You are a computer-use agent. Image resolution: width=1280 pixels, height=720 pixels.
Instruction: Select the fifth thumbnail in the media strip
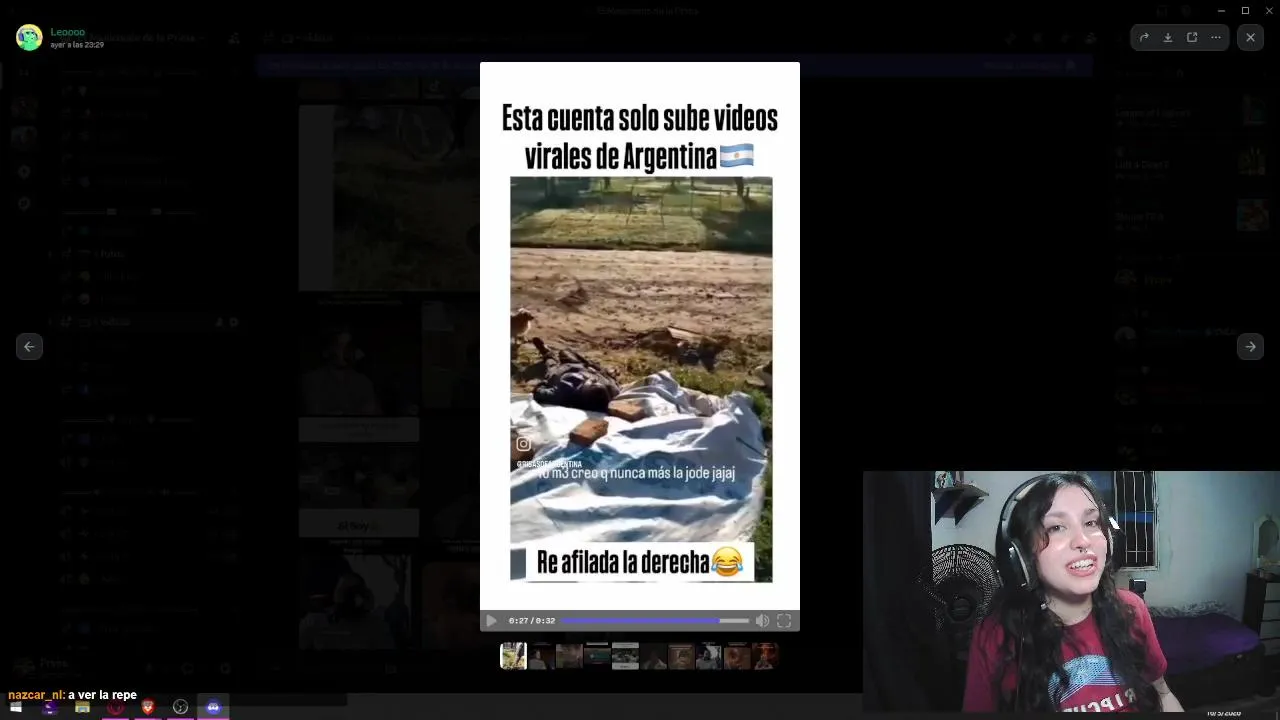pyautogui.click(x=625, y=656)
